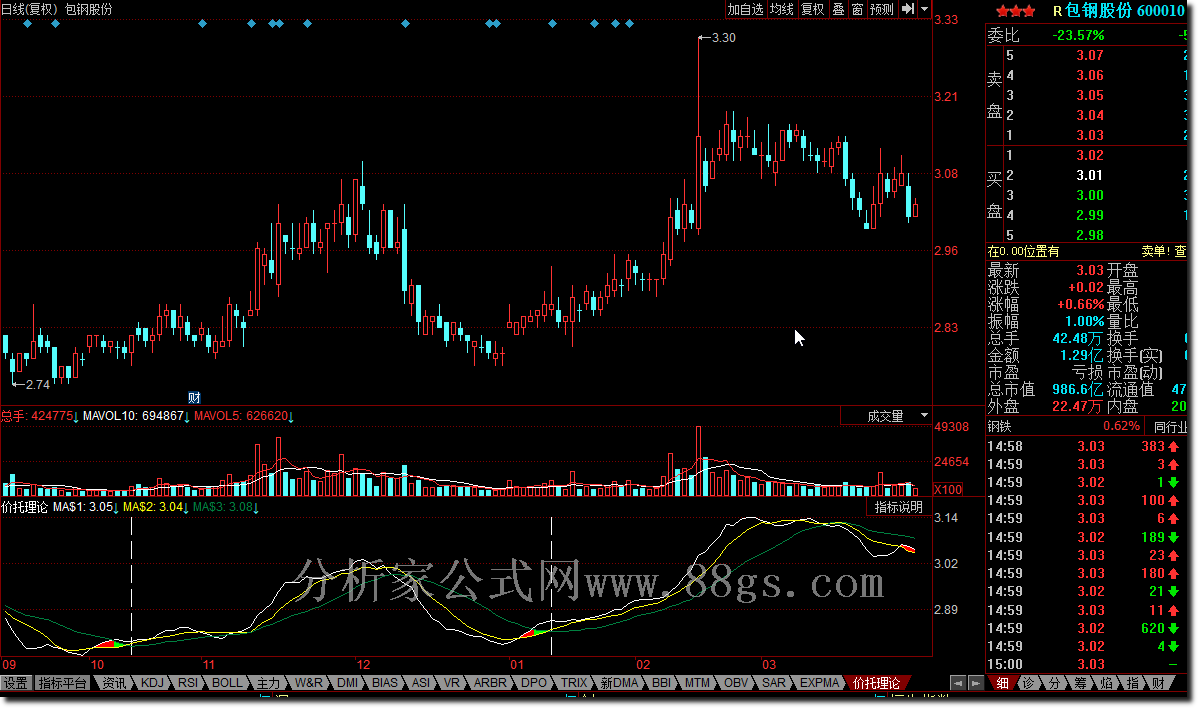Open the chart toolbar dropdown arrow
1199x708 pixels.
(924, 9)
